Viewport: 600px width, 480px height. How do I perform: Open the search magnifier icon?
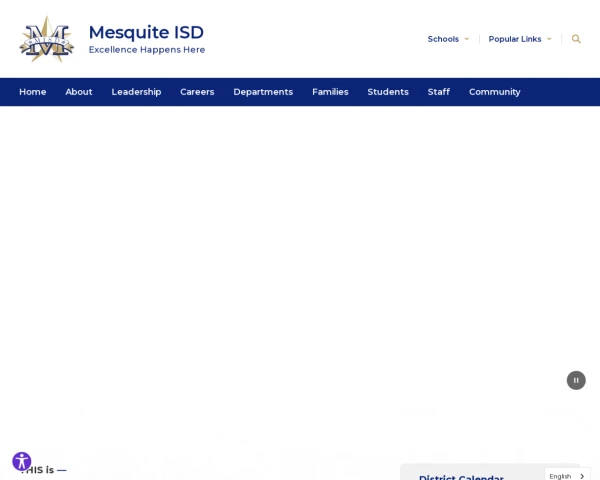576,39
